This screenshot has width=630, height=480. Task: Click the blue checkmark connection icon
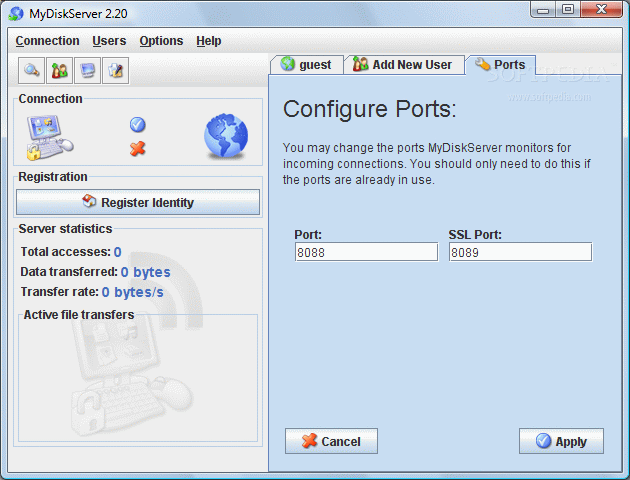click(137, 125)
